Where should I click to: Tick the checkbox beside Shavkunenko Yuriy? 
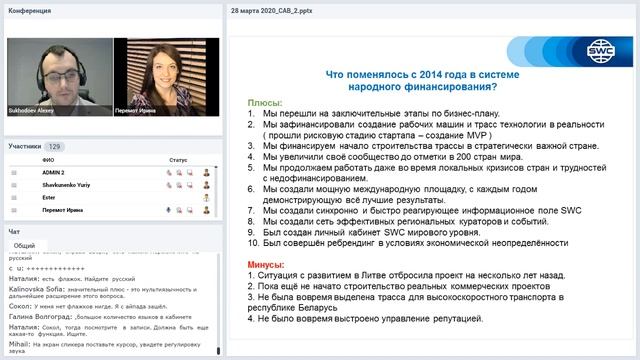[x=14, y=185]
